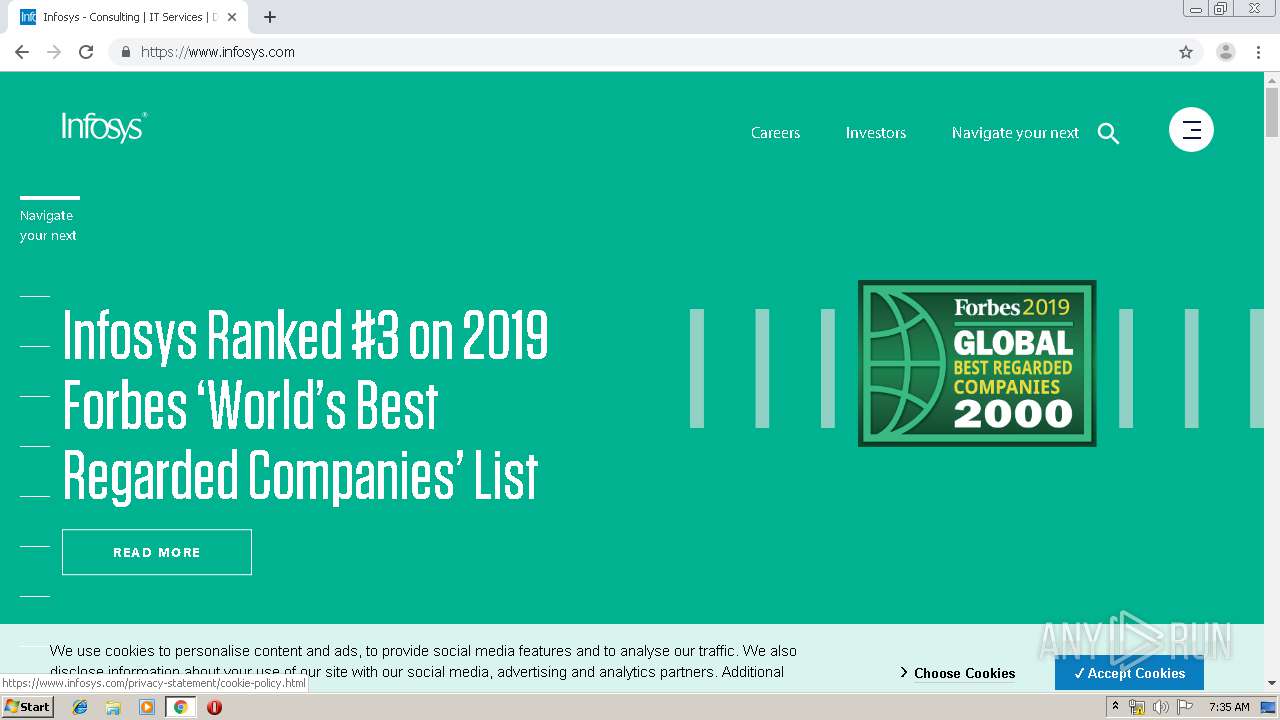Open a new browser tab
1280x720 pixels.
click(x=270, y=17)
